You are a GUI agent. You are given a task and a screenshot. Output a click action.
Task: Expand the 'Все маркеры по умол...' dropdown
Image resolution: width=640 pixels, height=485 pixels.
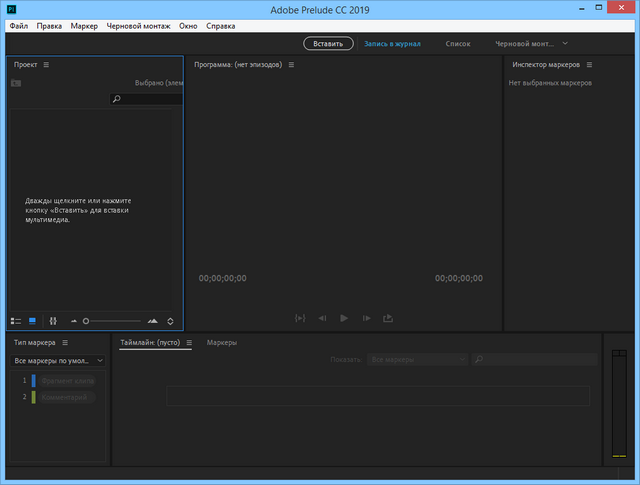coord(58,360)
